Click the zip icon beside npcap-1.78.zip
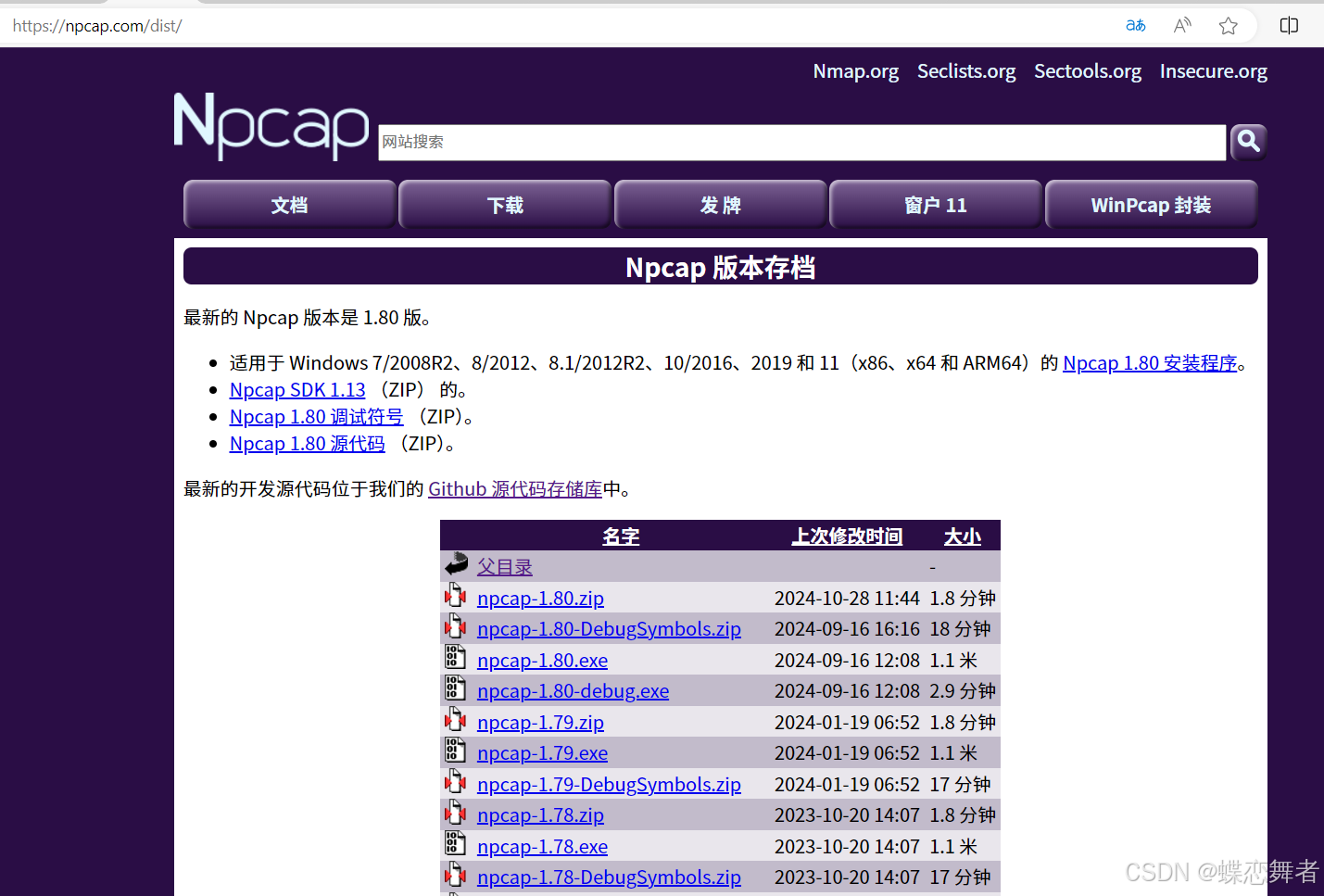Viewport: 1324px width, 896px height. tap(455, 813)
